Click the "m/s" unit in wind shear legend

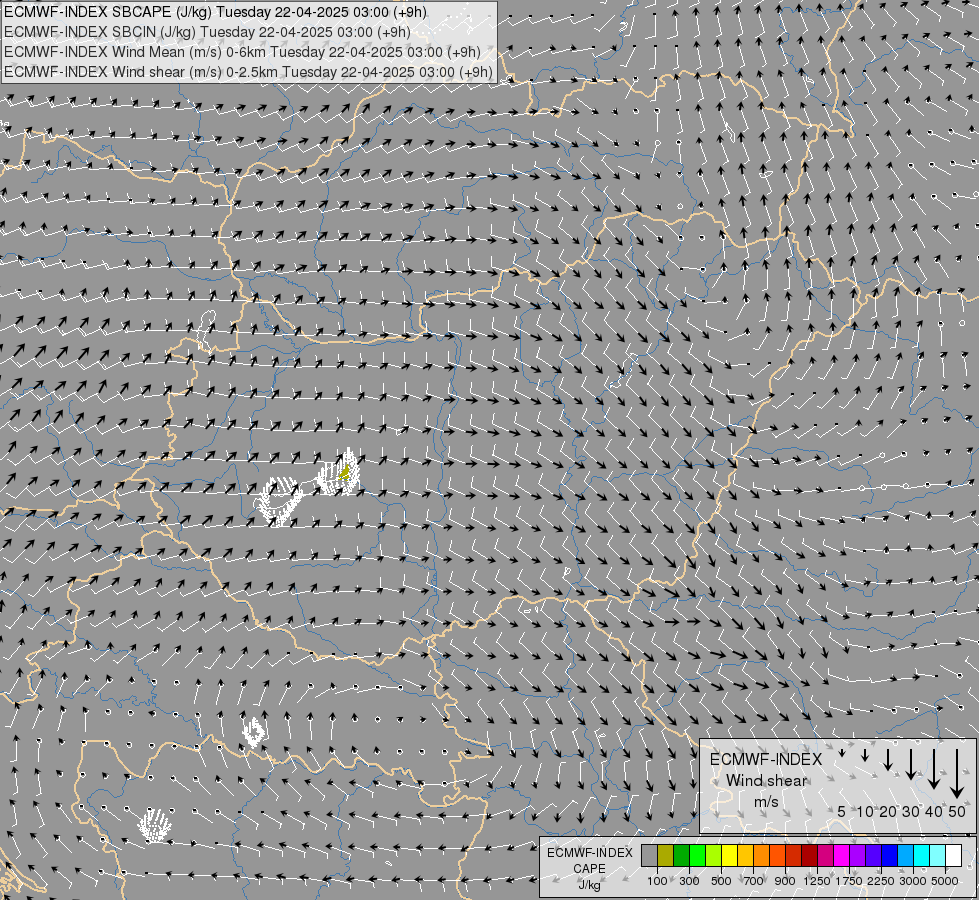(766, 801)
